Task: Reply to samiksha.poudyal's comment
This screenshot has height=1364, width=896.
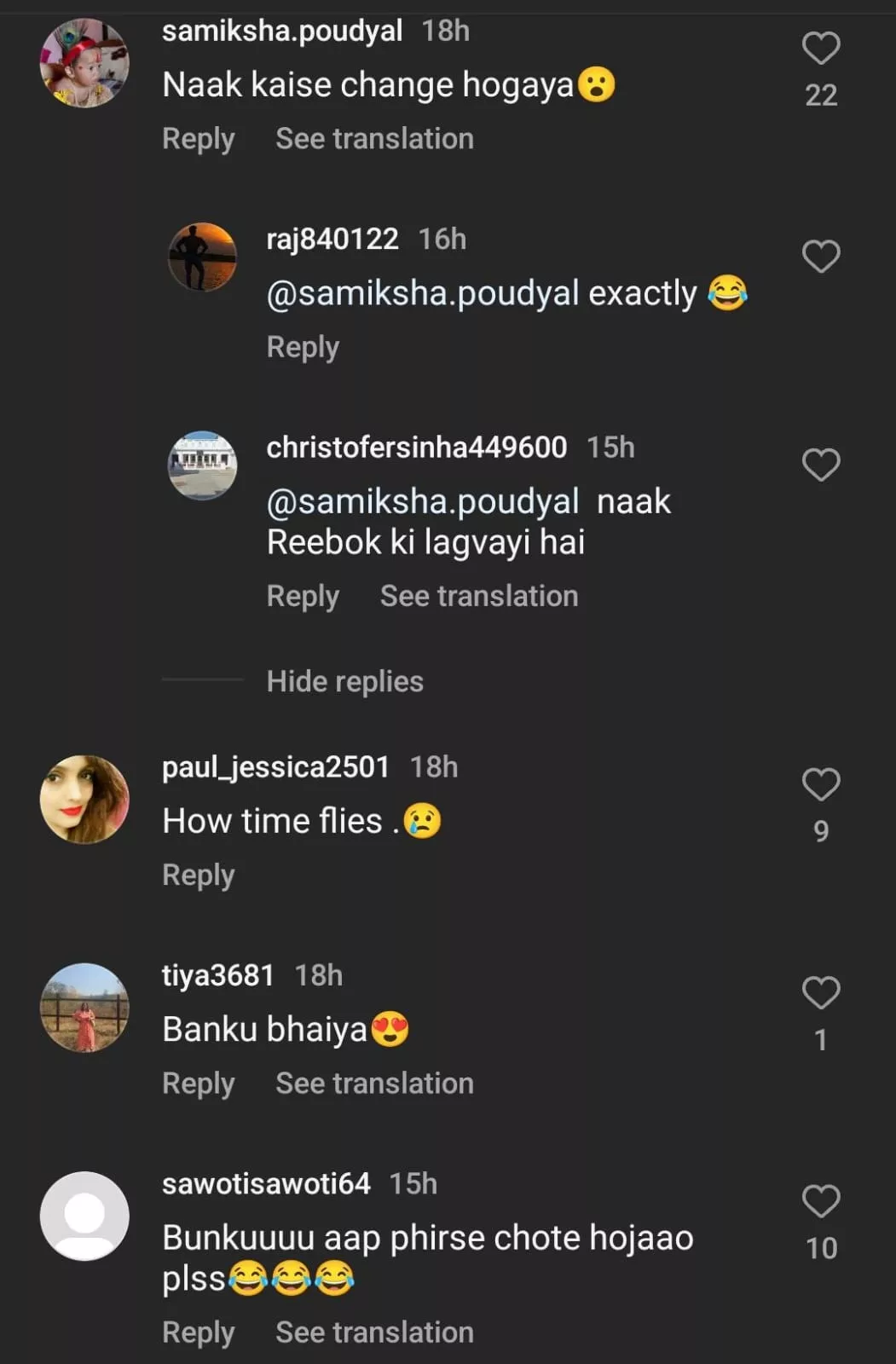Action: pos(198,138)
